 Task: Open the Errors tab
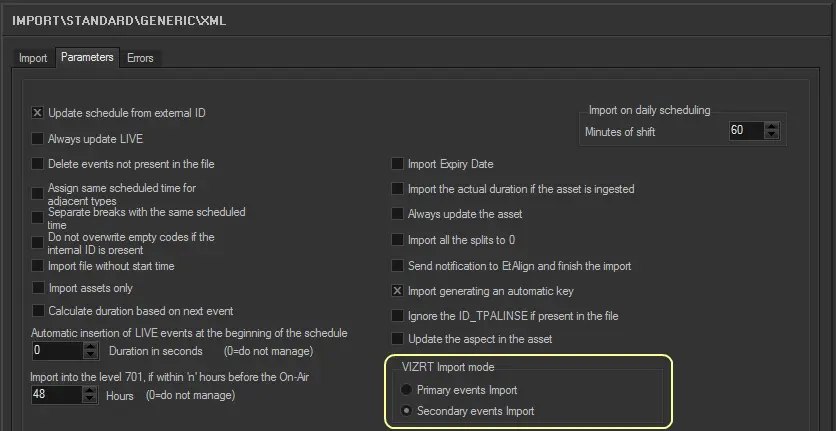(x=140, y=58)
